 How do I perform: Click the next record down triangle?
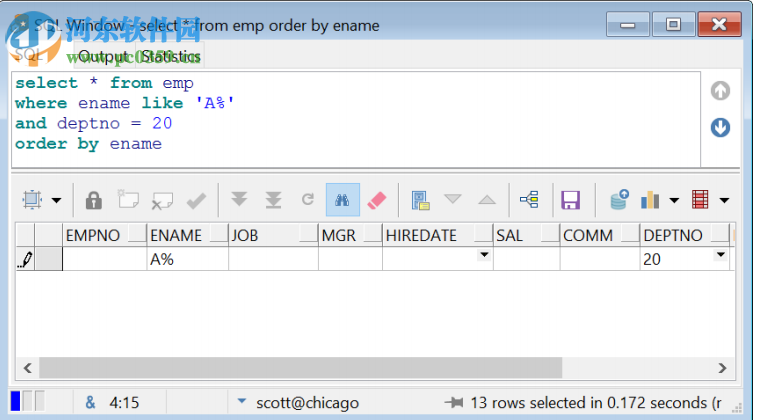pos(452,199)
